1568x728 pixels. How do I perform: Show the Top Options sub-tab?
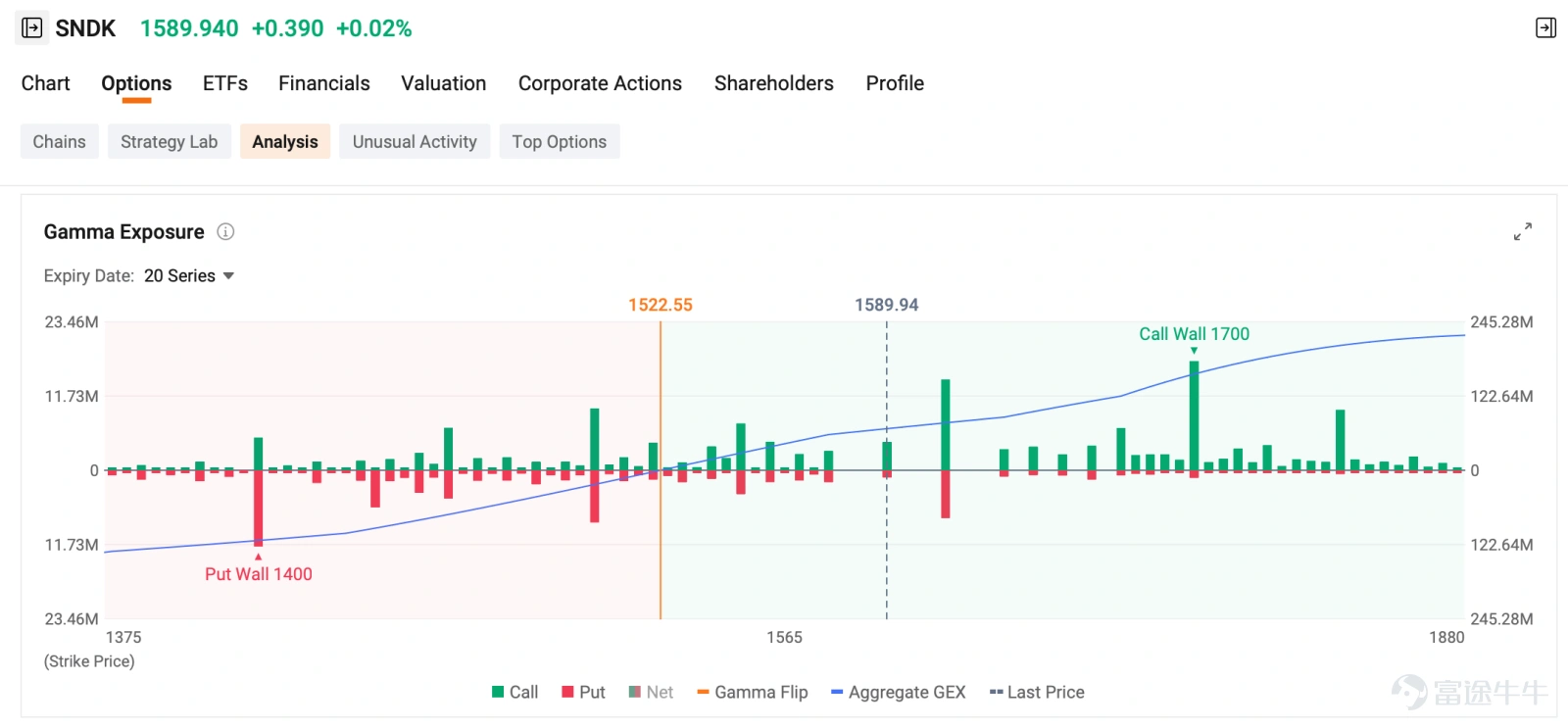560,142
